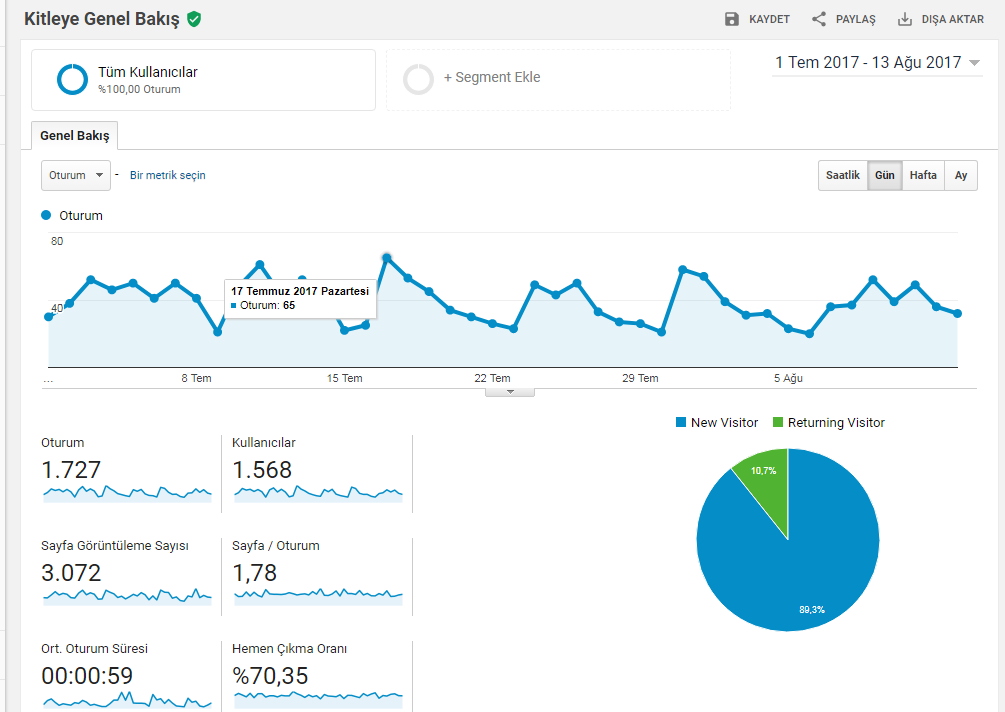Viewport: 1005px width, 712px height.
Task: Click the KAYDET save floppy-disk icon
Action: coord(731,19)
